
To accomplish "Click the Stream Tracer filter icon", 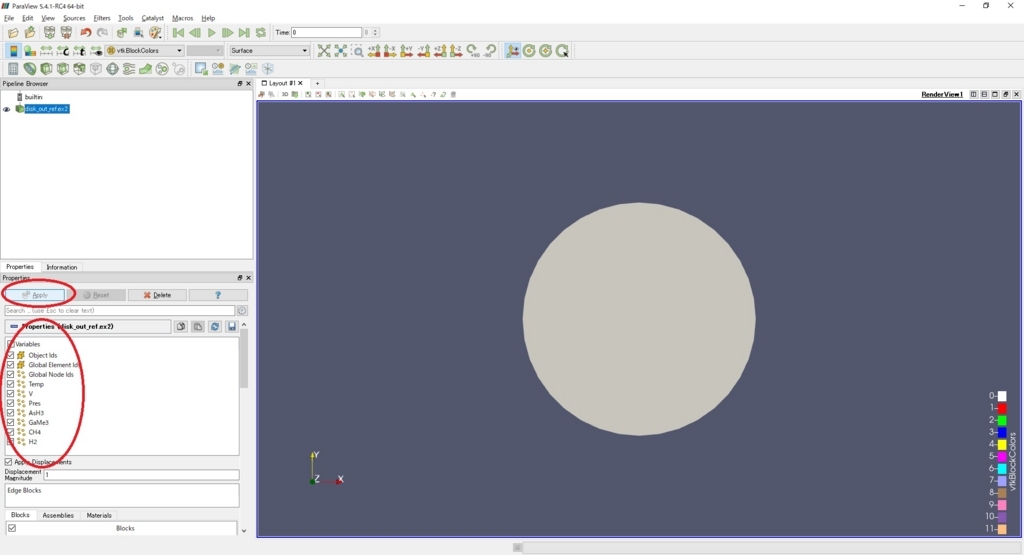I will coord(129,69).
